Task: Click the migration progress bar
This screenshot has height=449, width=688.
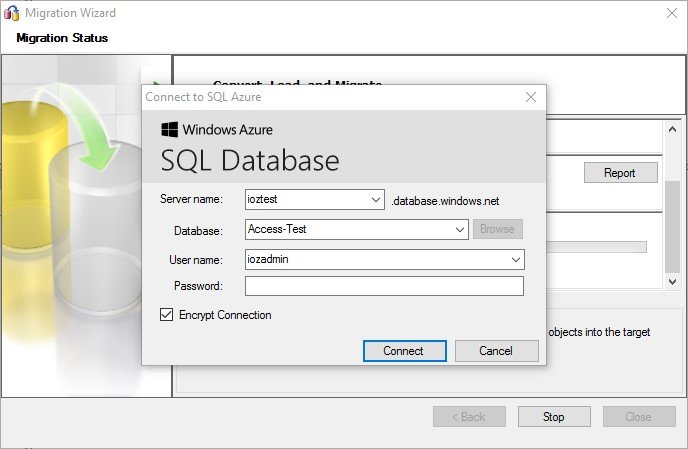Action: (x=596, y=247)
